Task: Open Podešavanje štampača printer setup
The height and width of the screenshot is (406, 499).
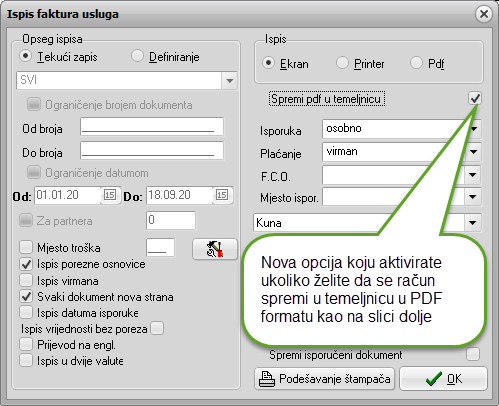Action: click(325, 379)
